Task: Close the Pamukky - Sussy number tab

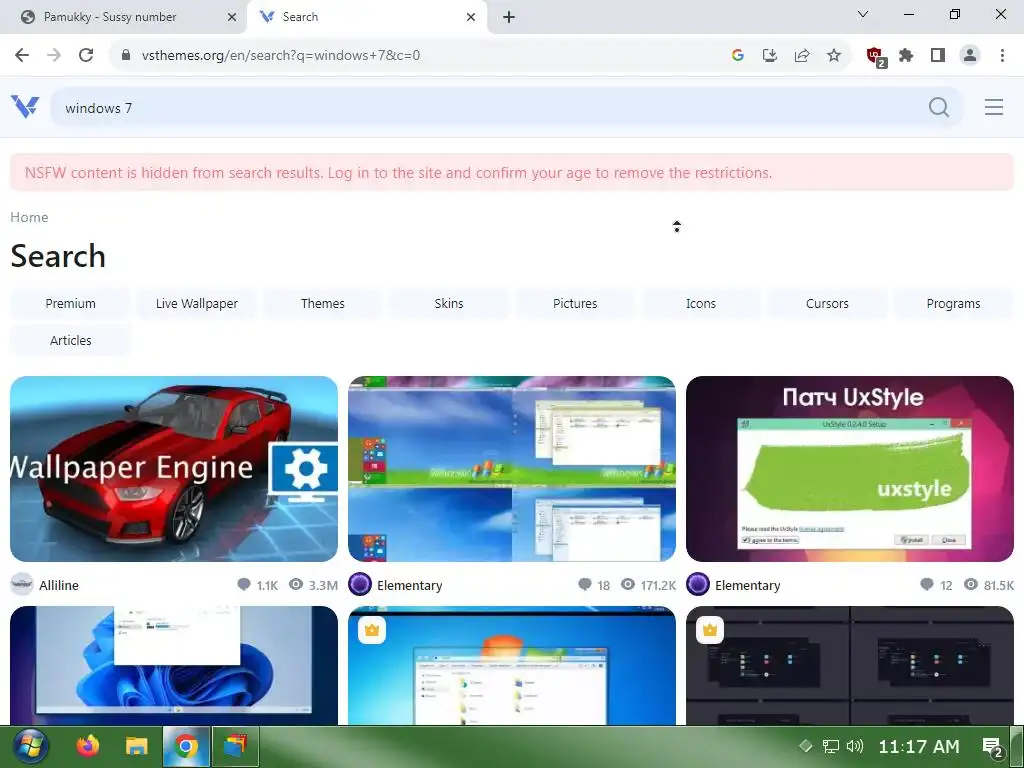Action: pos(231,17)
